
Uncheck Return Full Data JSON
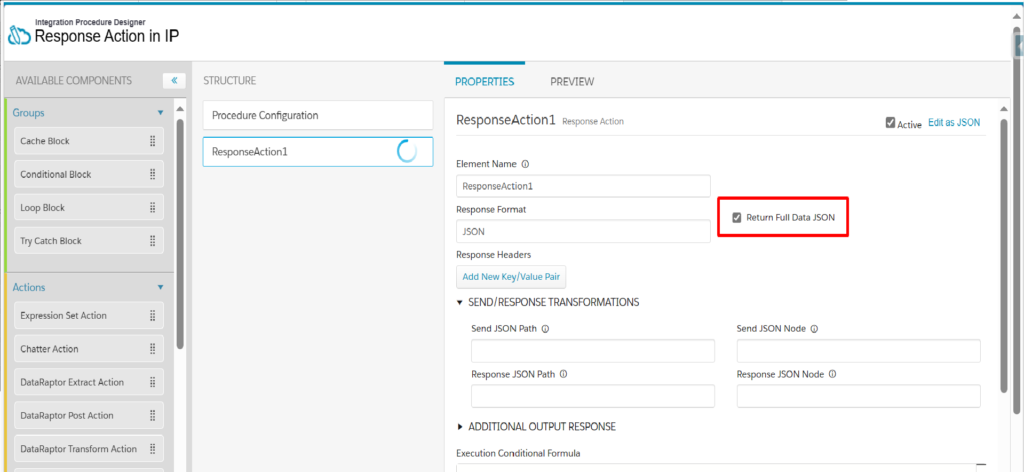coord(737,217)
